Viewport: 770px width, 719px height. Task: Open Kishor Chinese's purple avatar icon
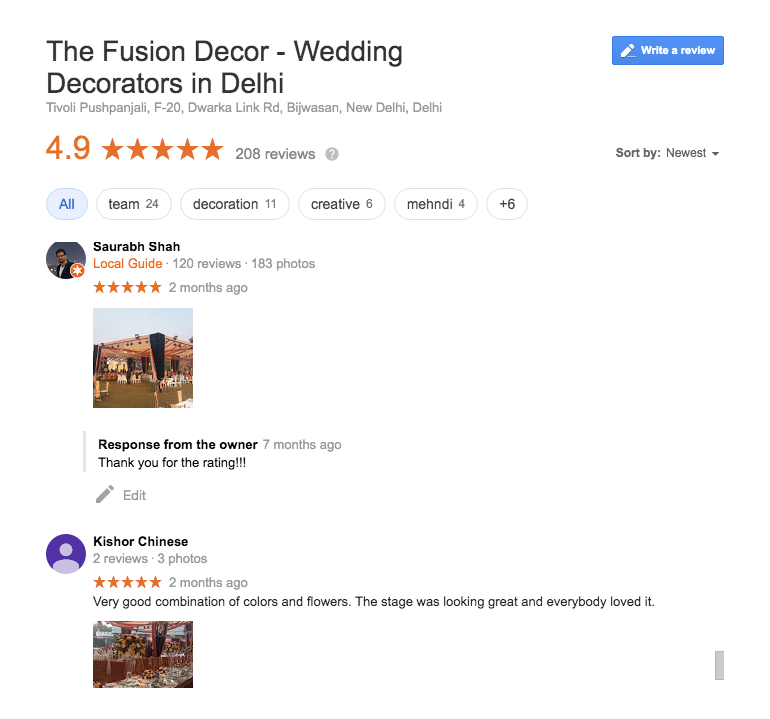[x=66, y=554]
